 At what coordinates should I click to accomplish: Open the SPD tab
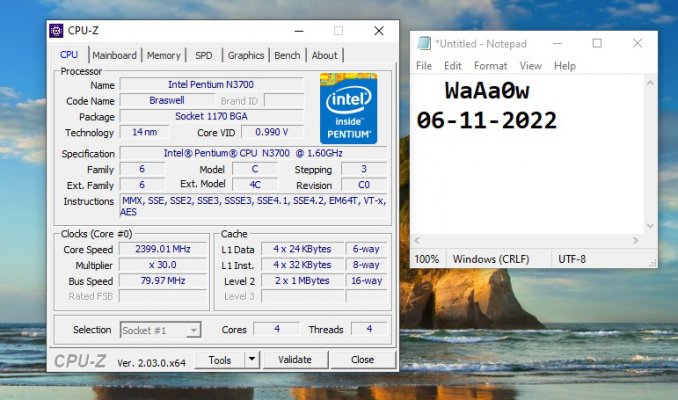204,55
